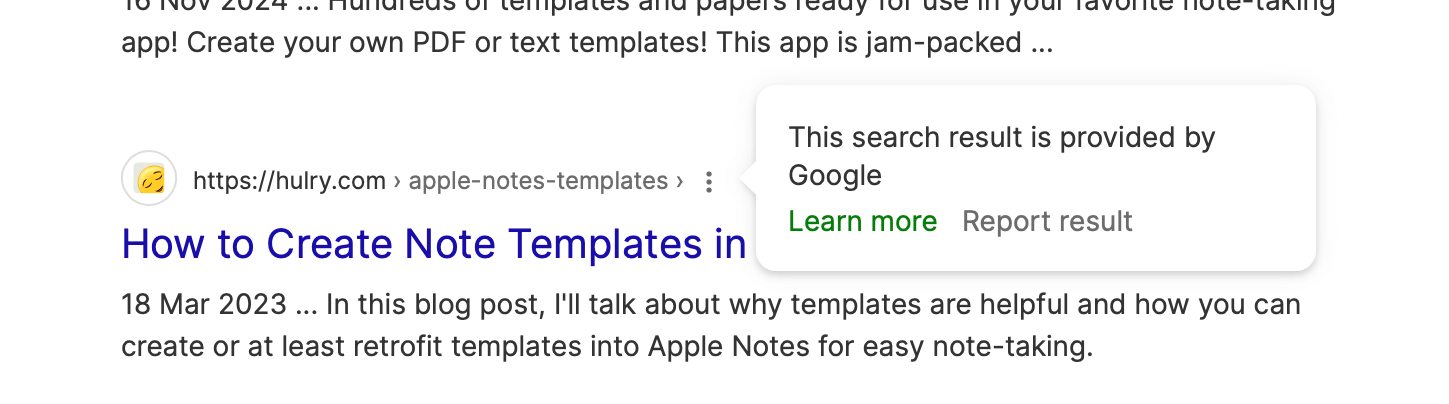The image size is (1449, 404).
Task: Click the word Google in the popup
Action: pyautogui.click(x=835, y=176)
